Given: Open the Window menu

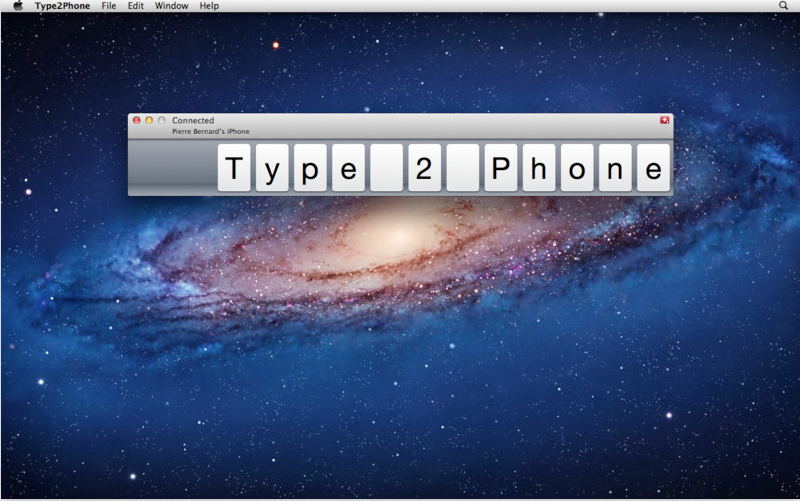Looking at the screenshot, I should (171, 6).
